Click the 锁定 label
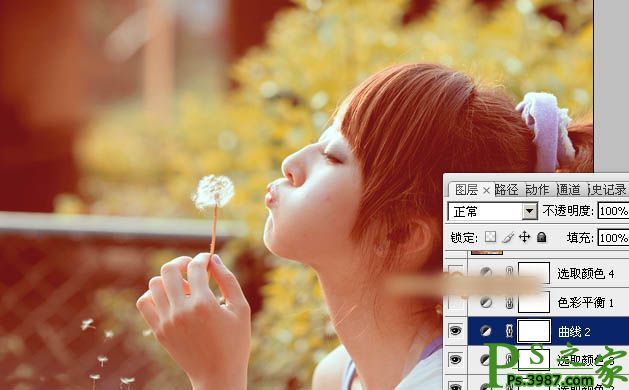The width and height of the screenshot is (629, 390). click(x=464, y=238)
